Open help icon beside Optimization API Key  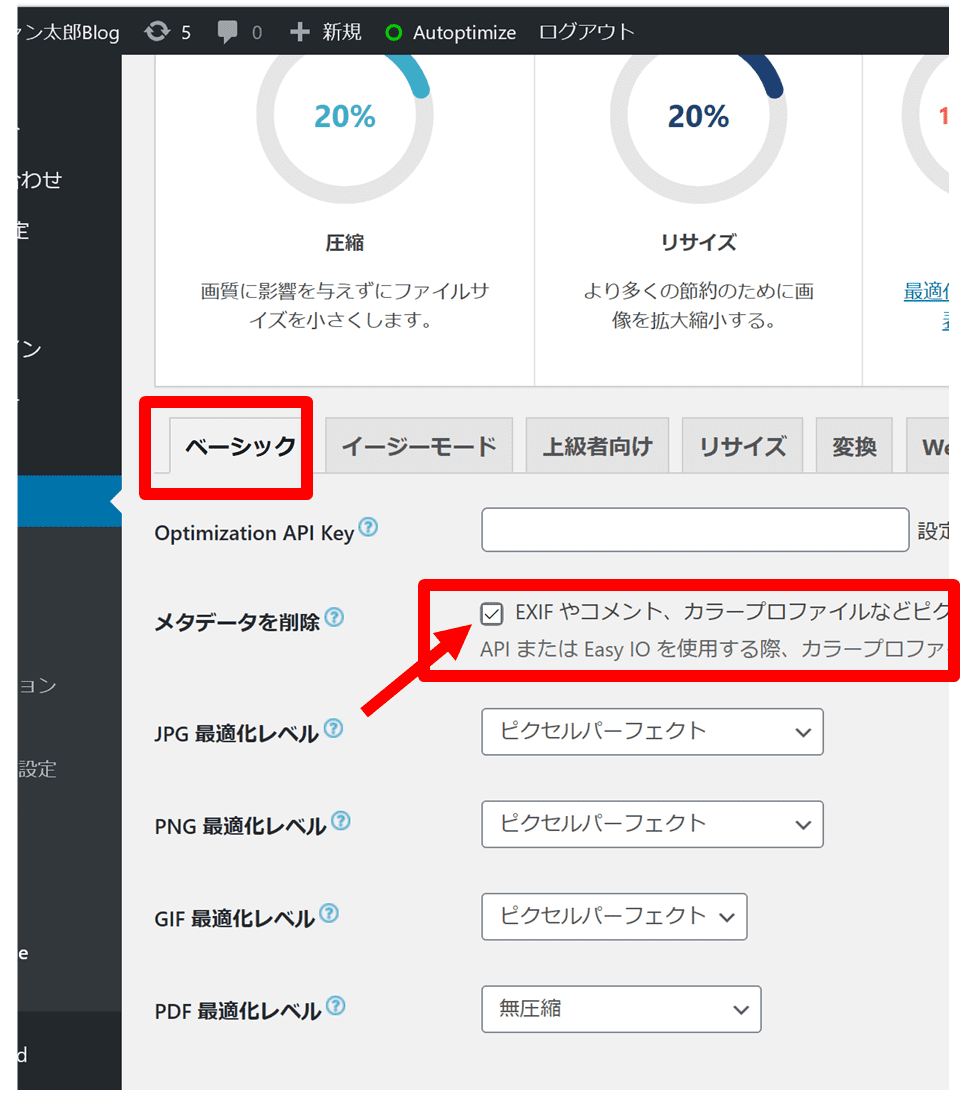[368, 527]
